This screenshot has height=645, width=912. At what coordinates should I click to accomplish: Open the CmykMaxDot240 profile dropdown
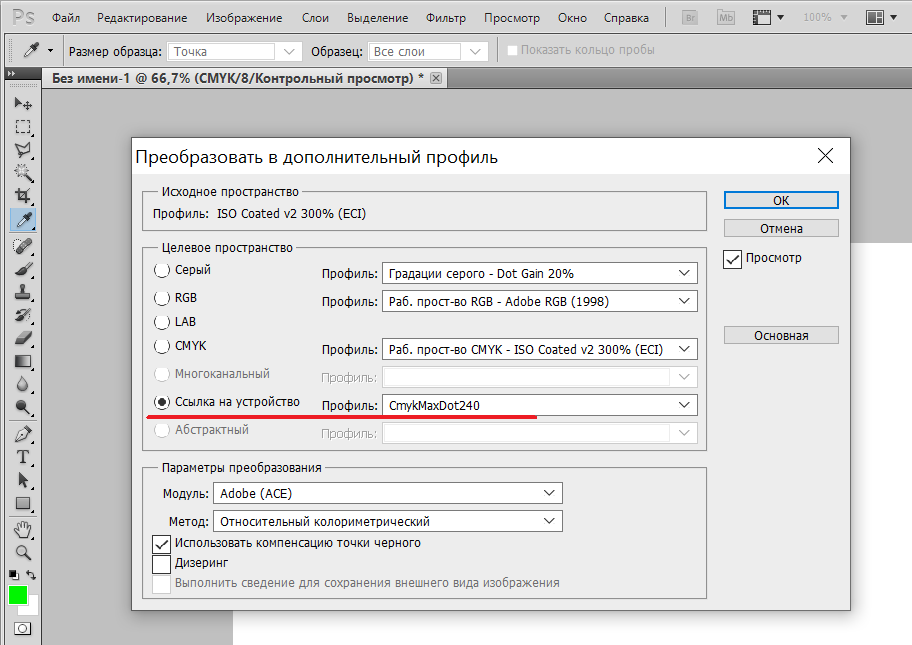point(539,405)
